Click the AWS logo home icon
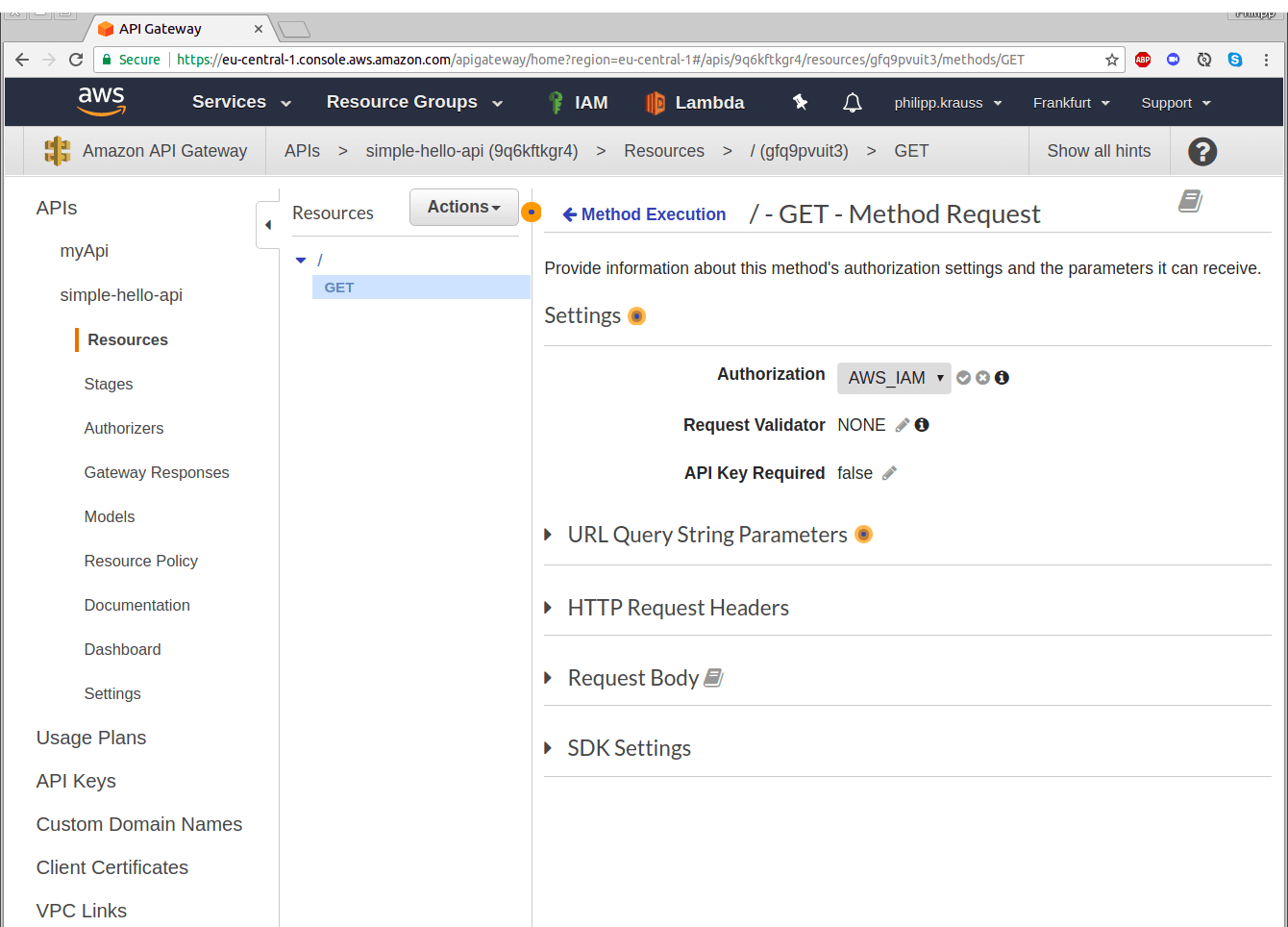The height and width of the screenshot is (927, 1288). coord(102,101)
